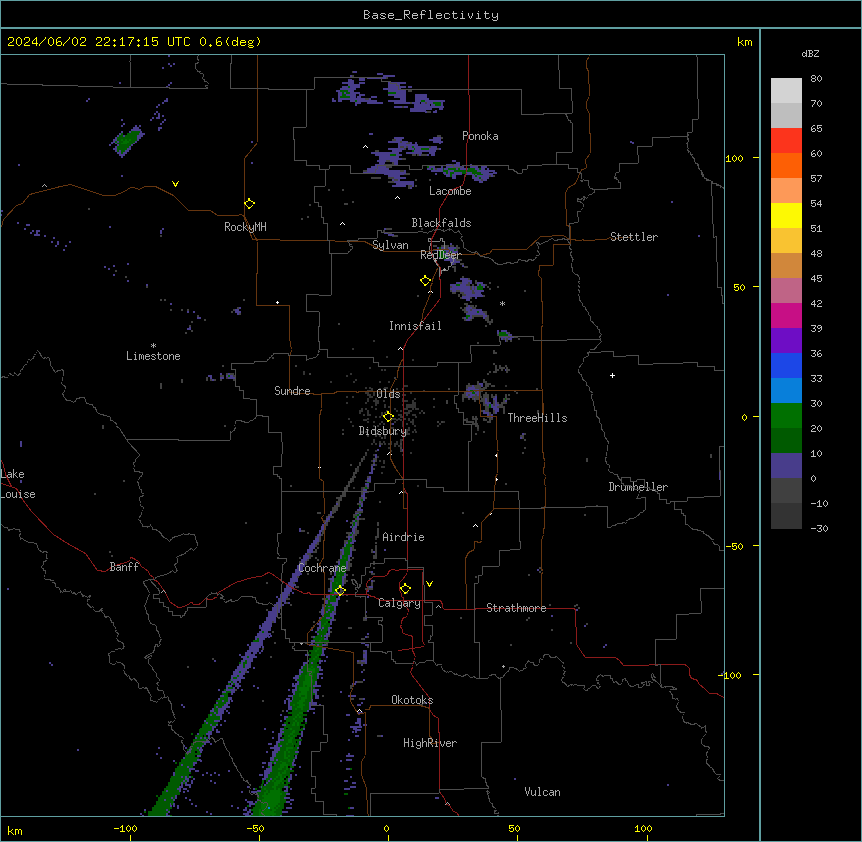The width and height of the screenshot is (862, 842).
Task: Pick the light blue 33 dBZ swatch
Action: 786,391
